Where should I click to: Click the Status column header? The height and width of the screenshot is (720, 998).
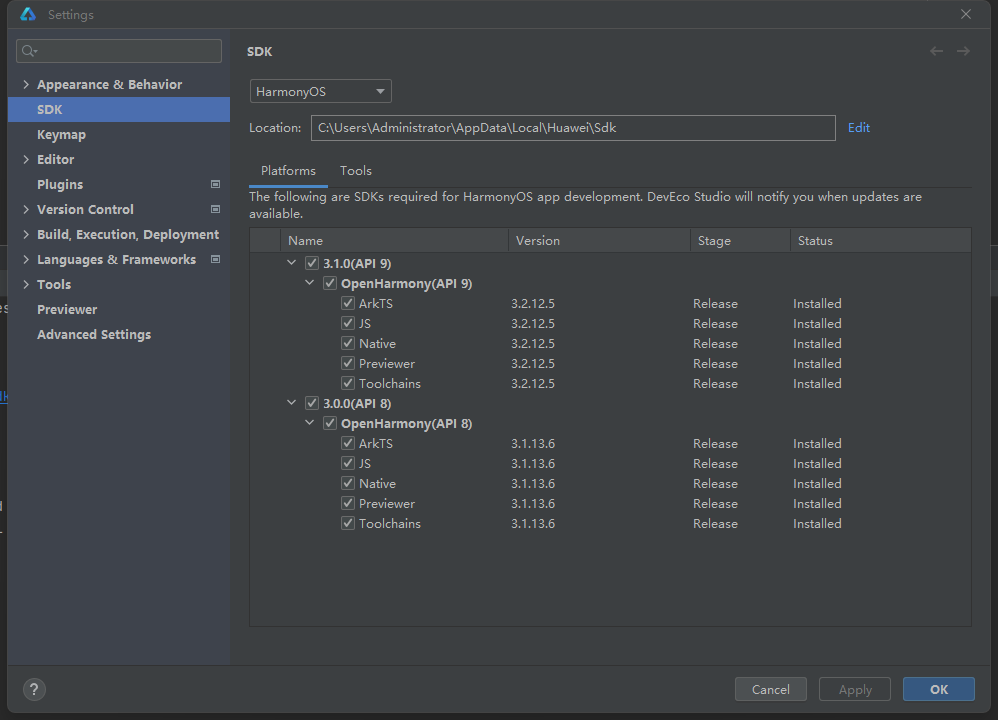coord(881,241)
